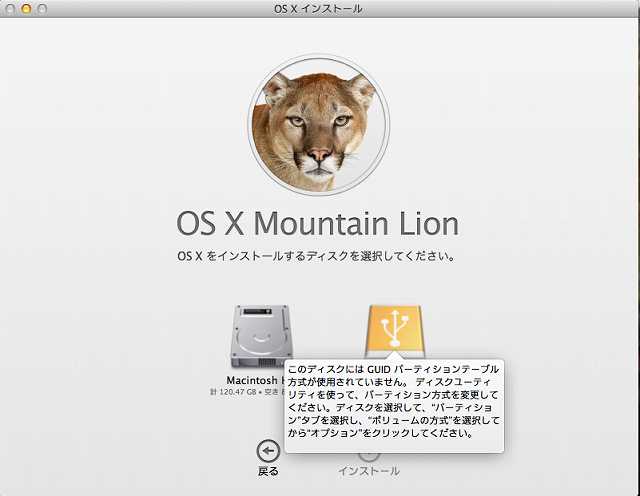Click the "OS X Mountain Lion" heading
The image size is (640, 496).
tap(318, 223)
